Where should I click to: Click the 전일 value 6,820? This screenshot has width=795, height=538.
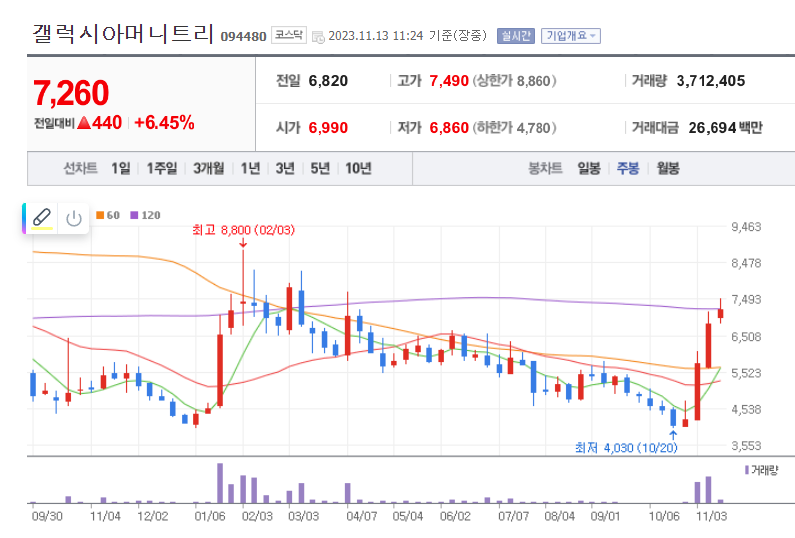click(328, 81)
